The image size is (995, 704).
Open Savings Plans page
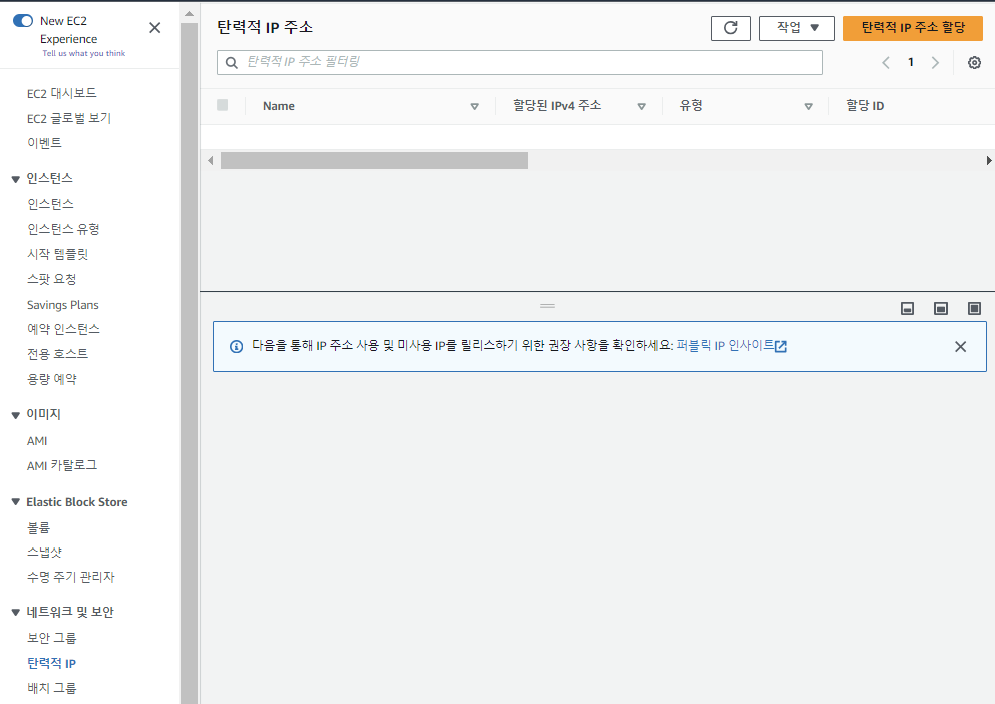point(63,305)
